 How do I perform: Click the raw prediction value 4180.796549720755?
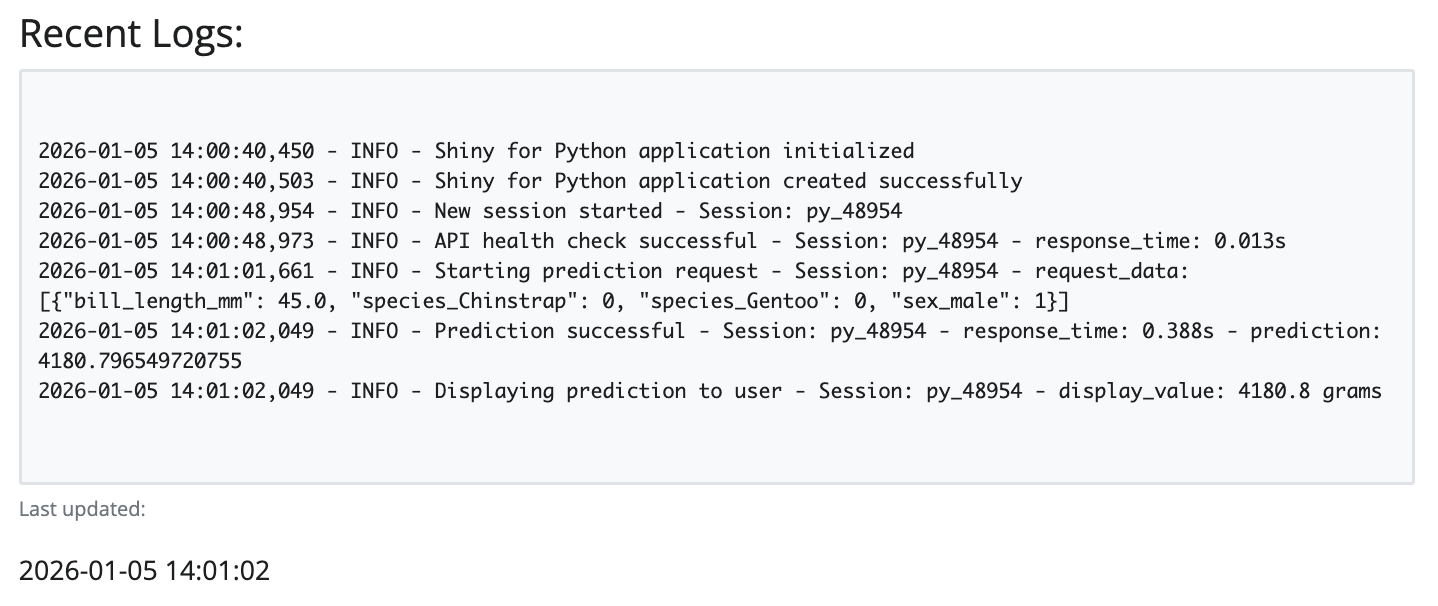[x=140, y=361]
